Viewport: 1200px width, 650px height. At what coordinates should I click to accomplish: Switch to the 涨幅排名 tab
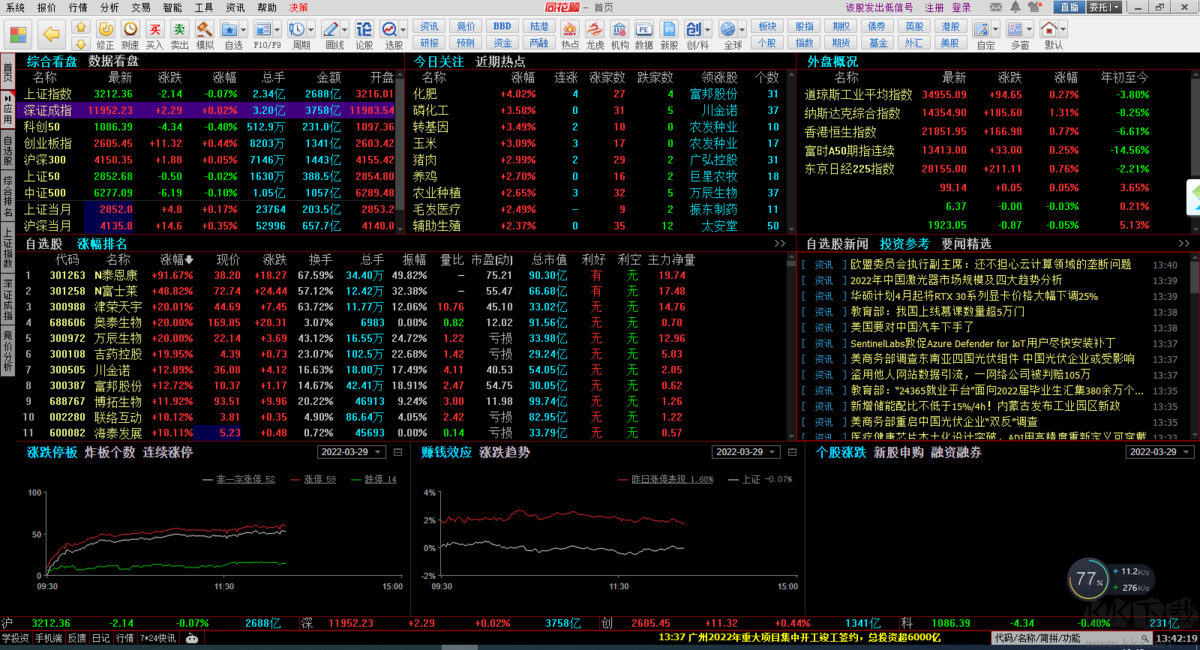(103, 244)
